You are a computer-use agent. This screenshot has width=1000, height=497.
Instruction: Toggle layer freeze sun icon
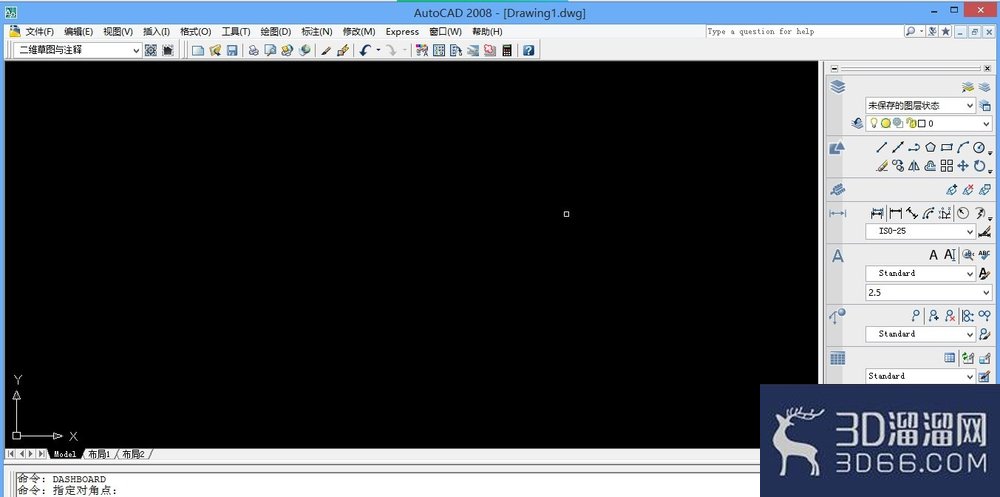point(886,123)
